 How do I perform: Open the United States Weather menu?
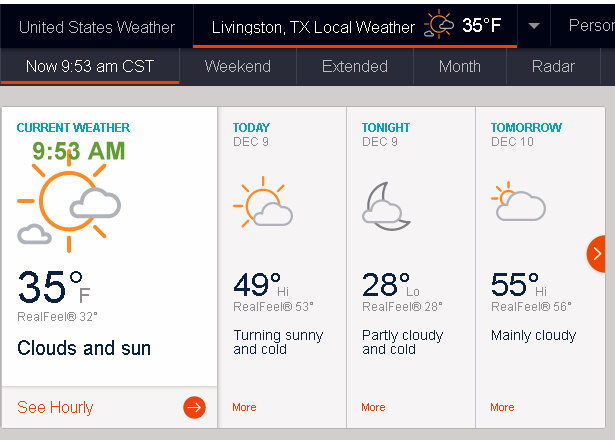[x=97, y=27]
